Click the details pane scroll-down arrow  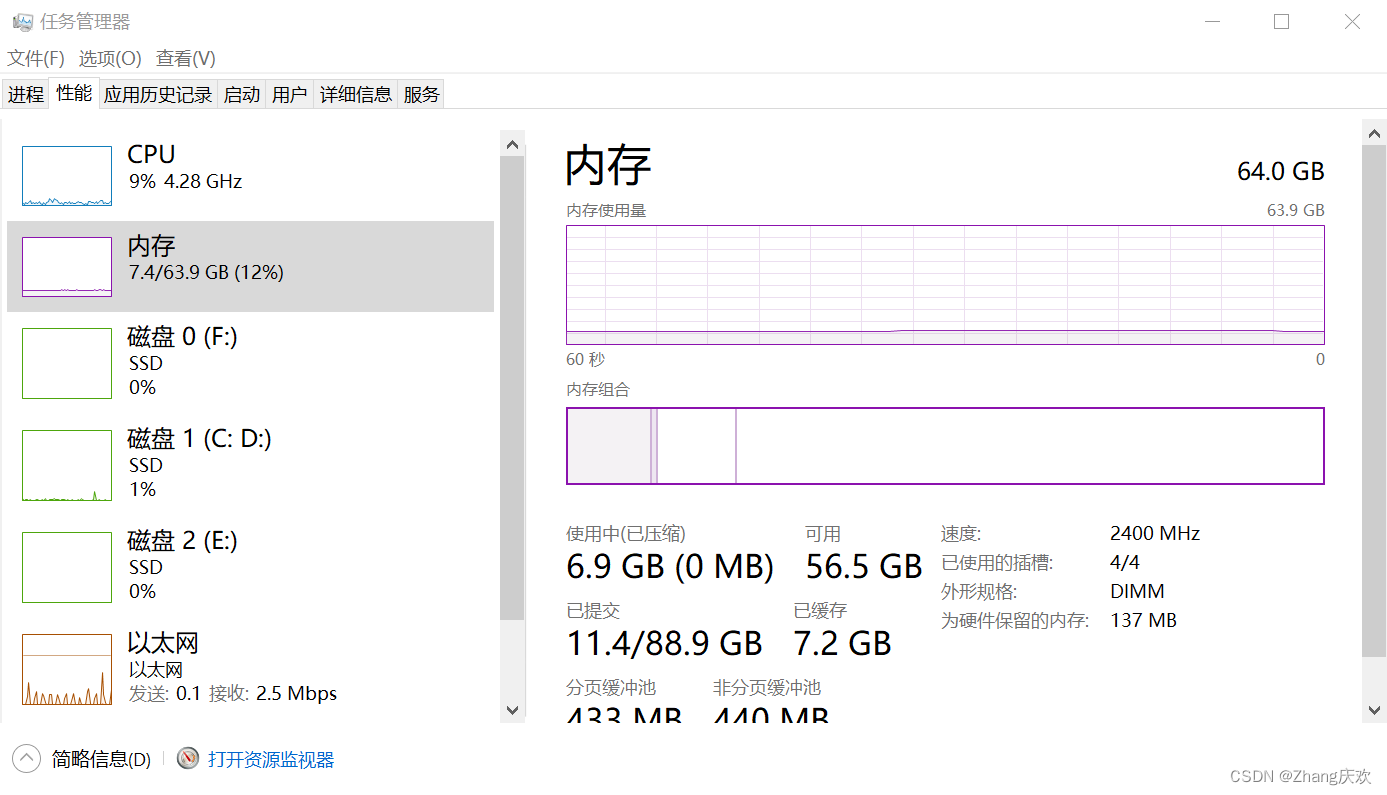[x=1375, y=710]
